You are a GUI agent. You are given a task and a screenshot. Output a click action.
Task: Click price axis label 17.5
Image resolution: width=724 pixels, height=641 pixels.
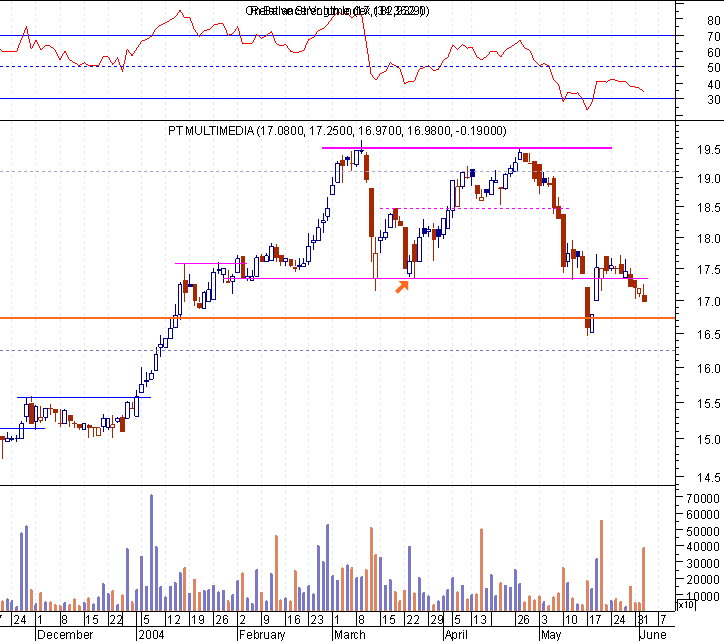click(709, 269)
